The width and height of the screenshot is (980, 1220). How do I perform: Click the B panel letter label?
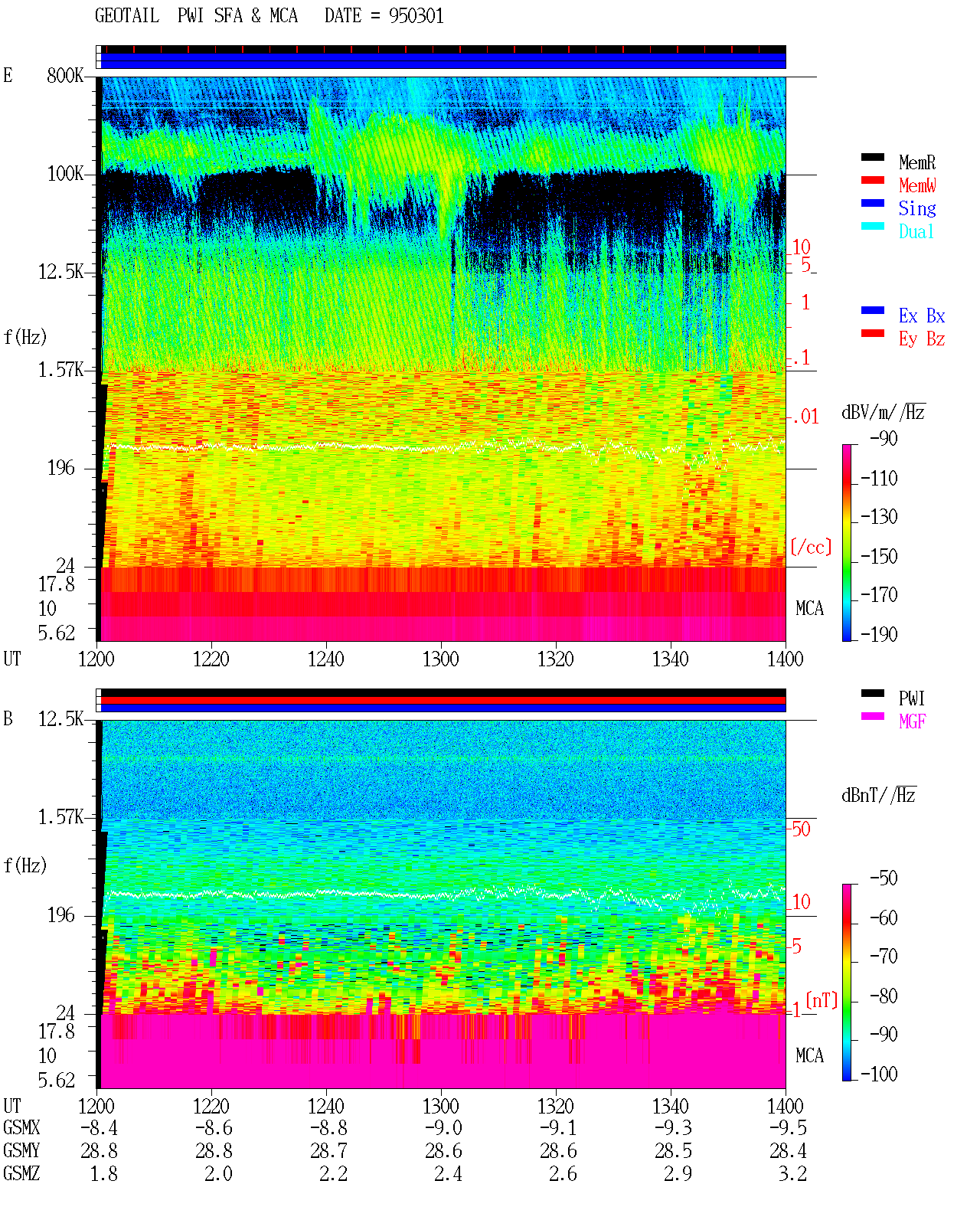(x=8, y=719)
